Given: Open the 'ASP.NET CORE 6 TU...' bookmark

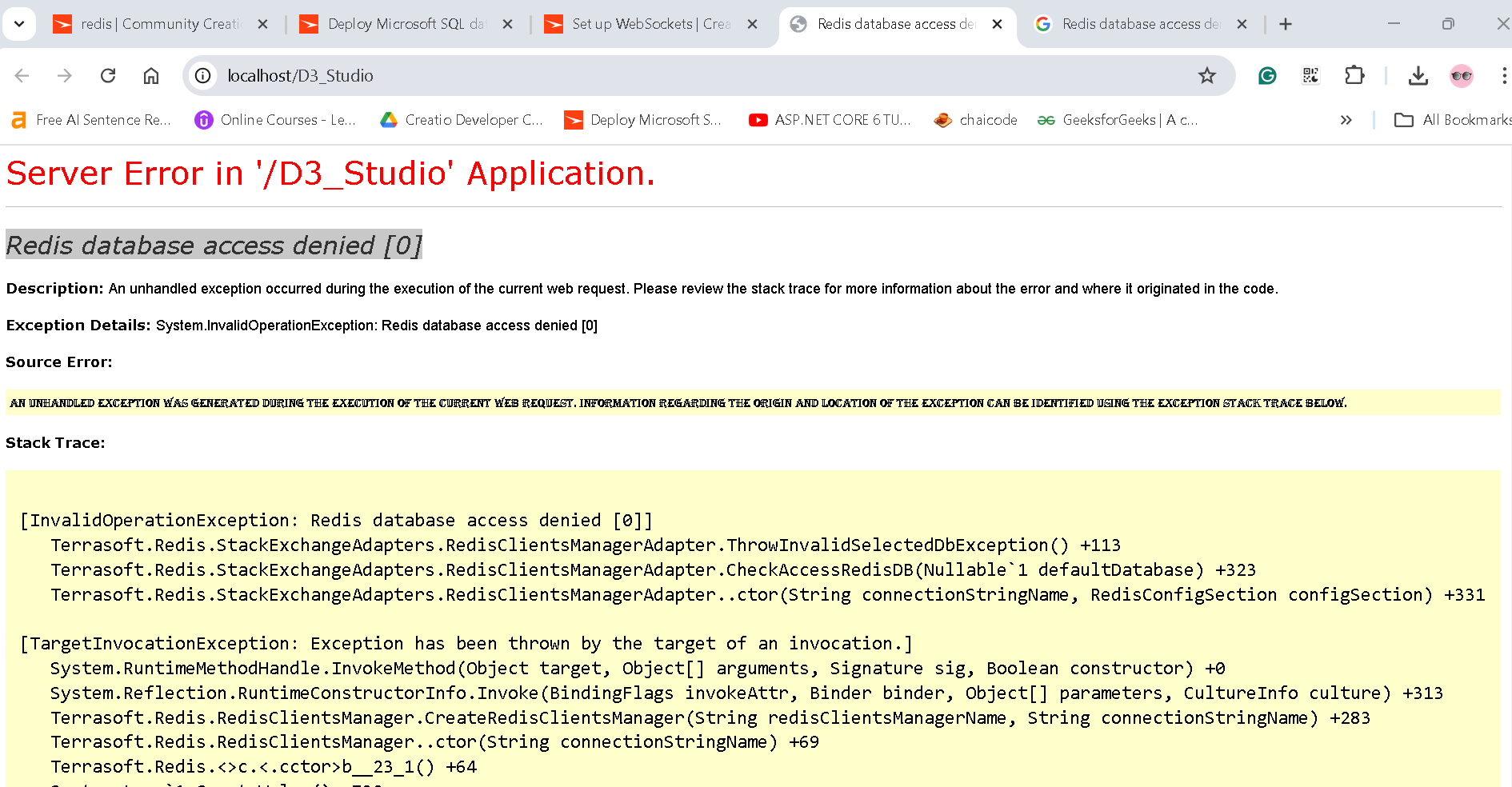Looking at the screenshot, I should [x=830, y=120].
